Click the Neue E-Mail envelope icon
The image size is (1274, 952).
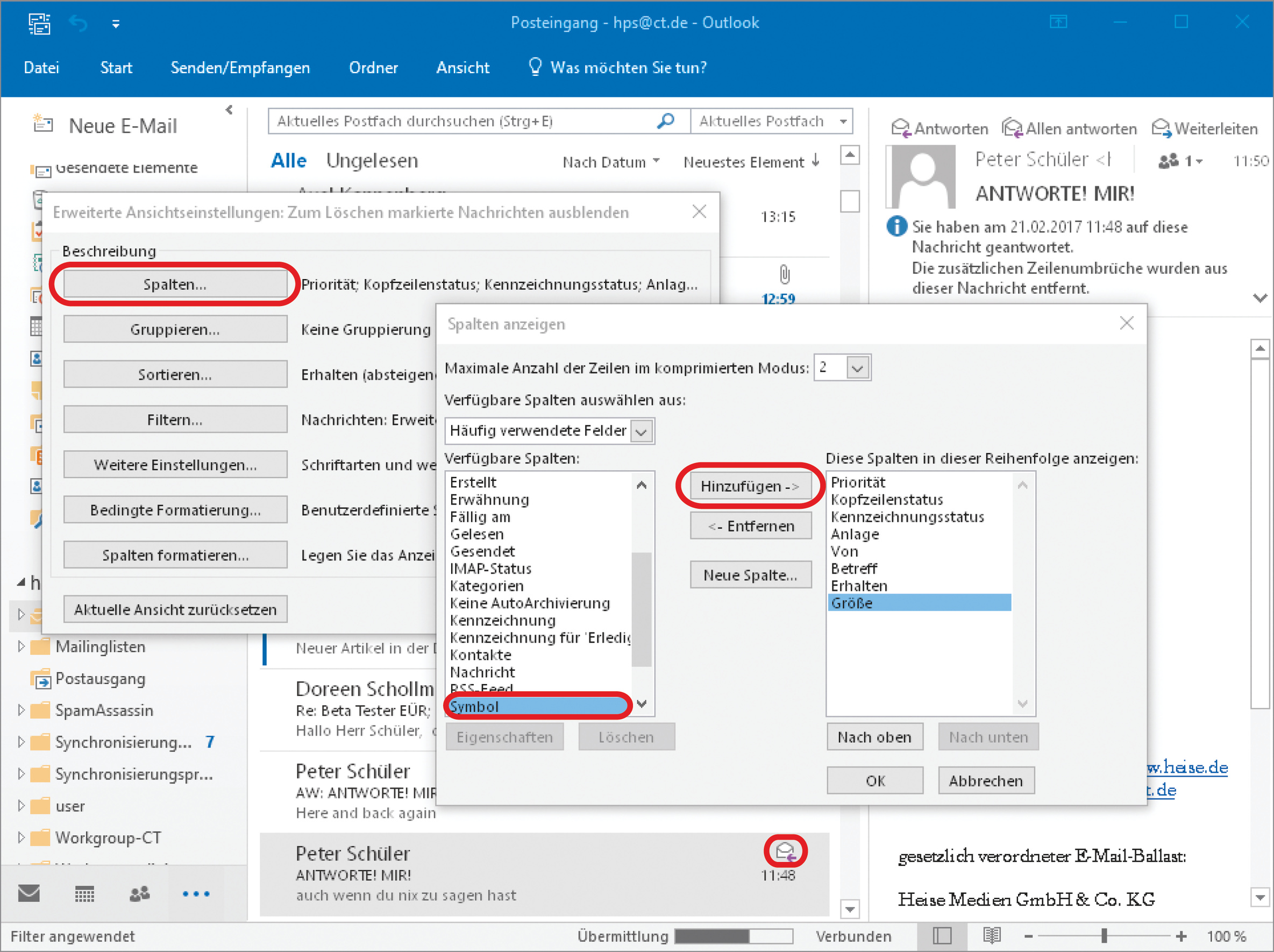(42, 124)
